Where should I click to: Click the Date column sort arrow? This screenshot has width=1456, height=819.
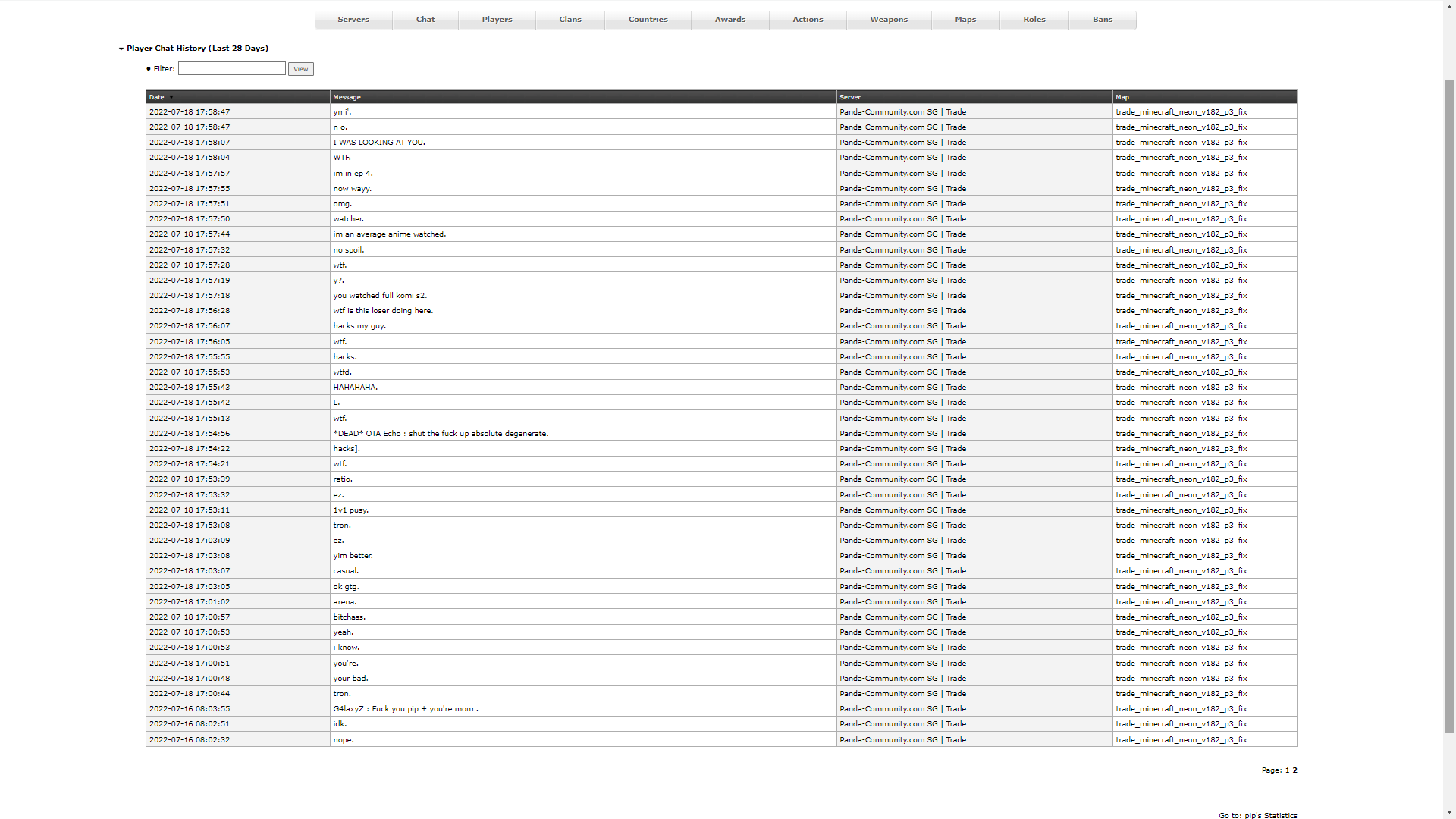click(x=171, y=97)
